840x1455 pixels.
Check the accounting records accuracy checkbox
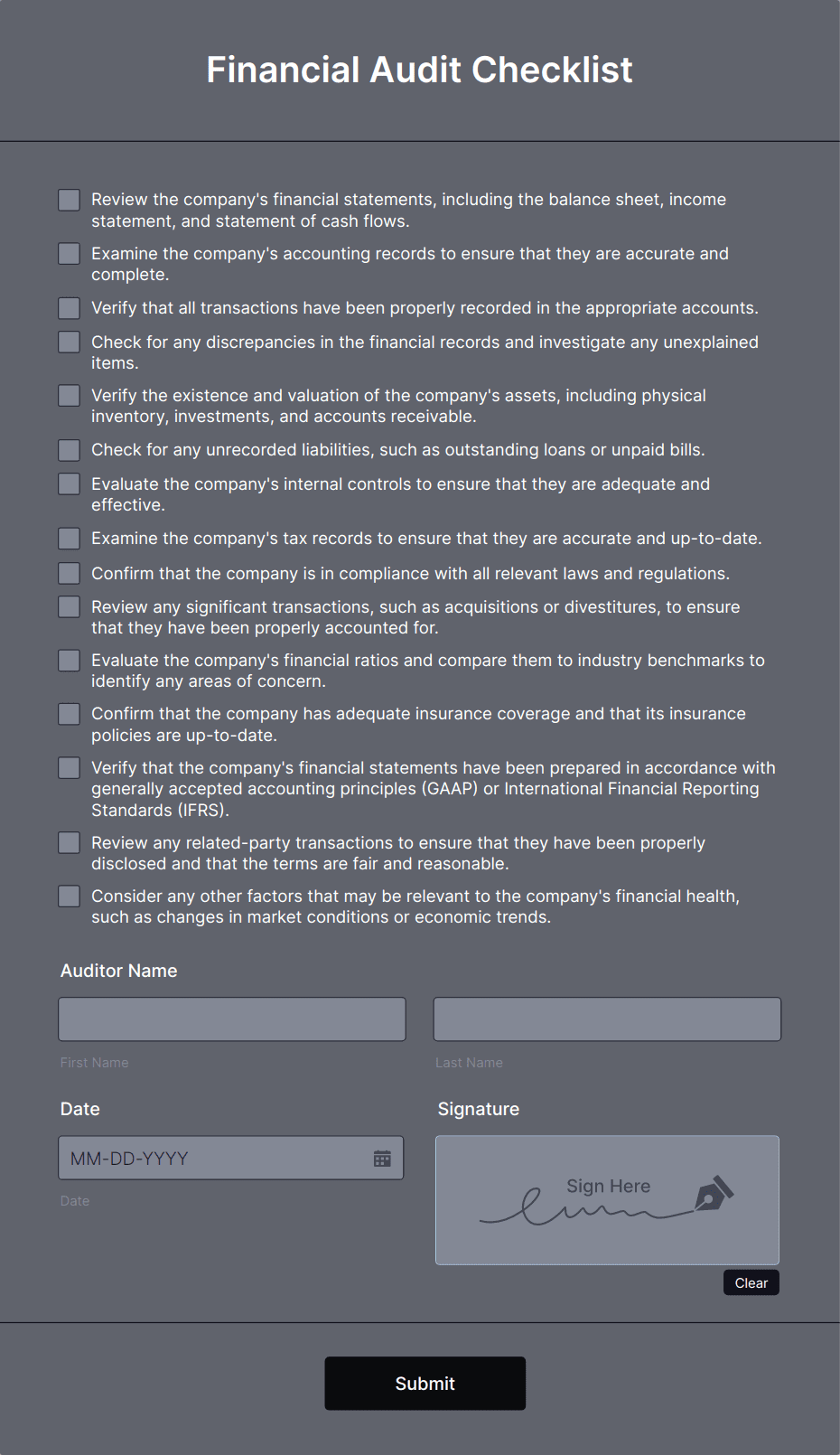click(69, 254)
